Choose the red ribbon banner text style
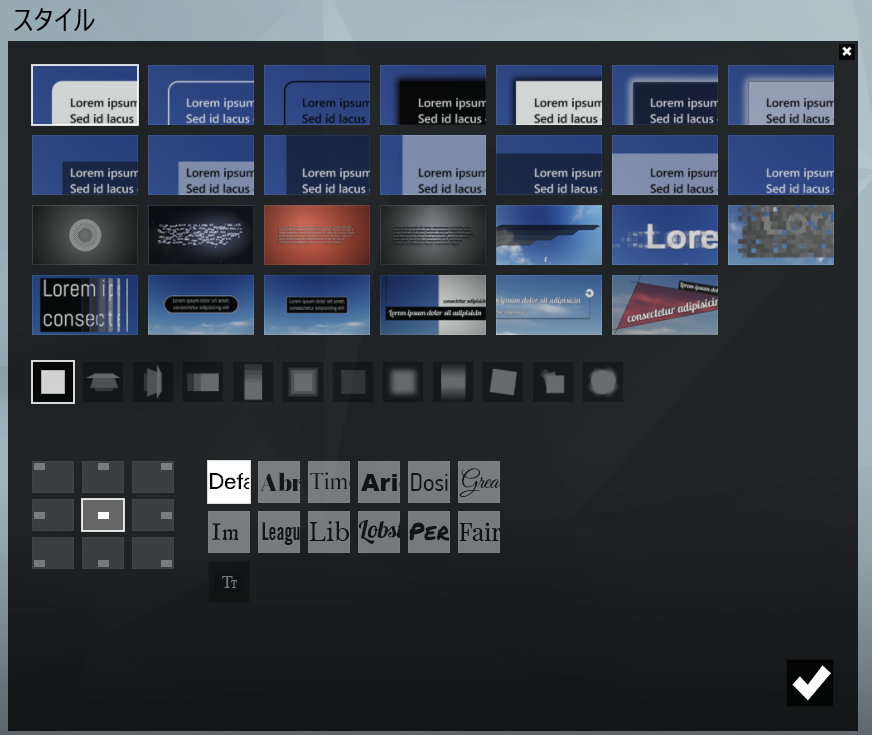872x735 pixels. tap(665, 305)
